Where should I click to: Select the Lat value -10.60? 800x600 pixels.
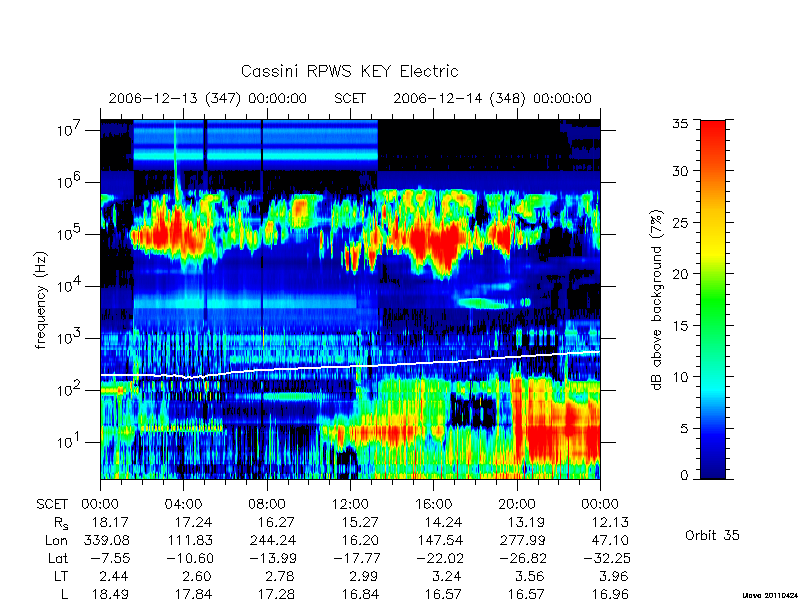pos(190,558)
